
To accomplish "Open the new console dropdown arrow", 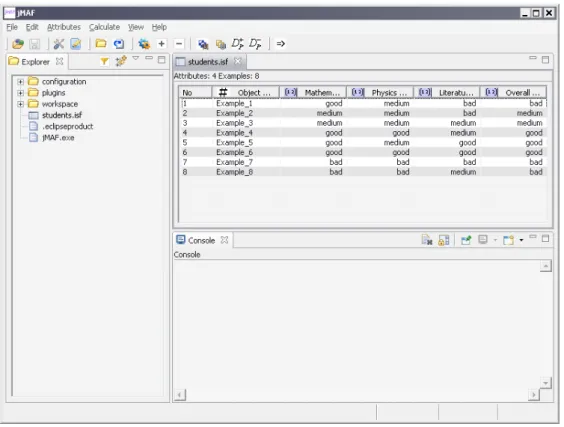I will (521, 240).
